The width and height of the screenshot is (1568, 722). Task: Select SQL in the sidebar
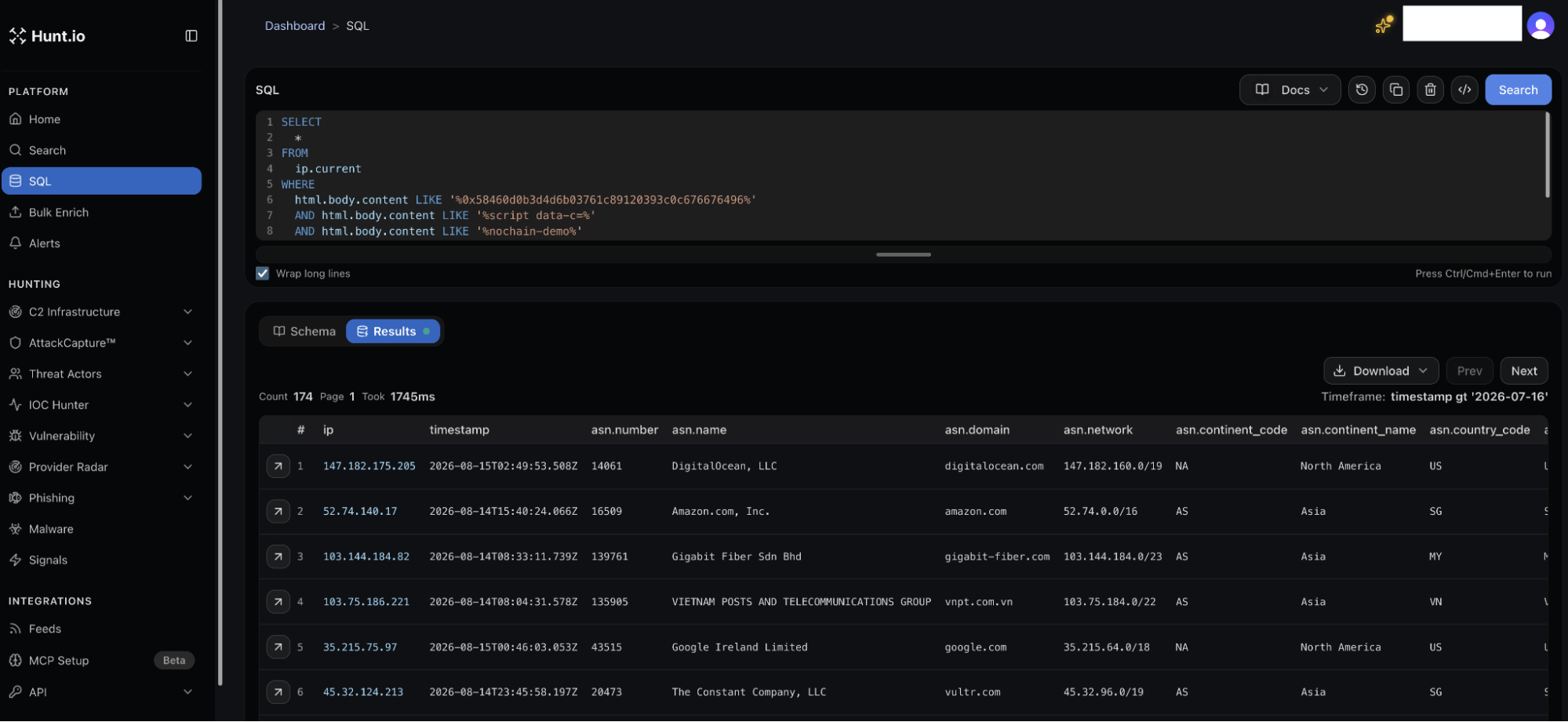[x=101, y=181]
